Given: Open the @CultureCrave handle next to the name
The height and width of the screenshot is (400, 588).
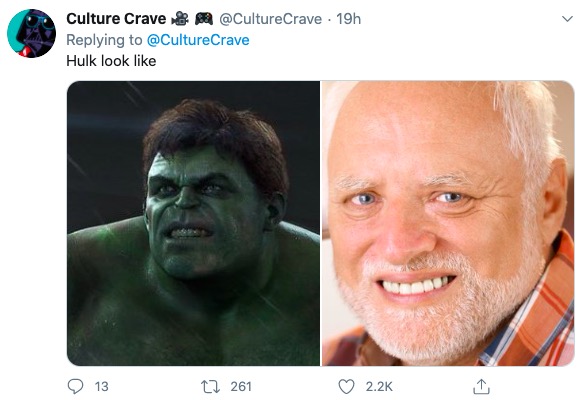Looking at the screenshot, I should (270, 19).
